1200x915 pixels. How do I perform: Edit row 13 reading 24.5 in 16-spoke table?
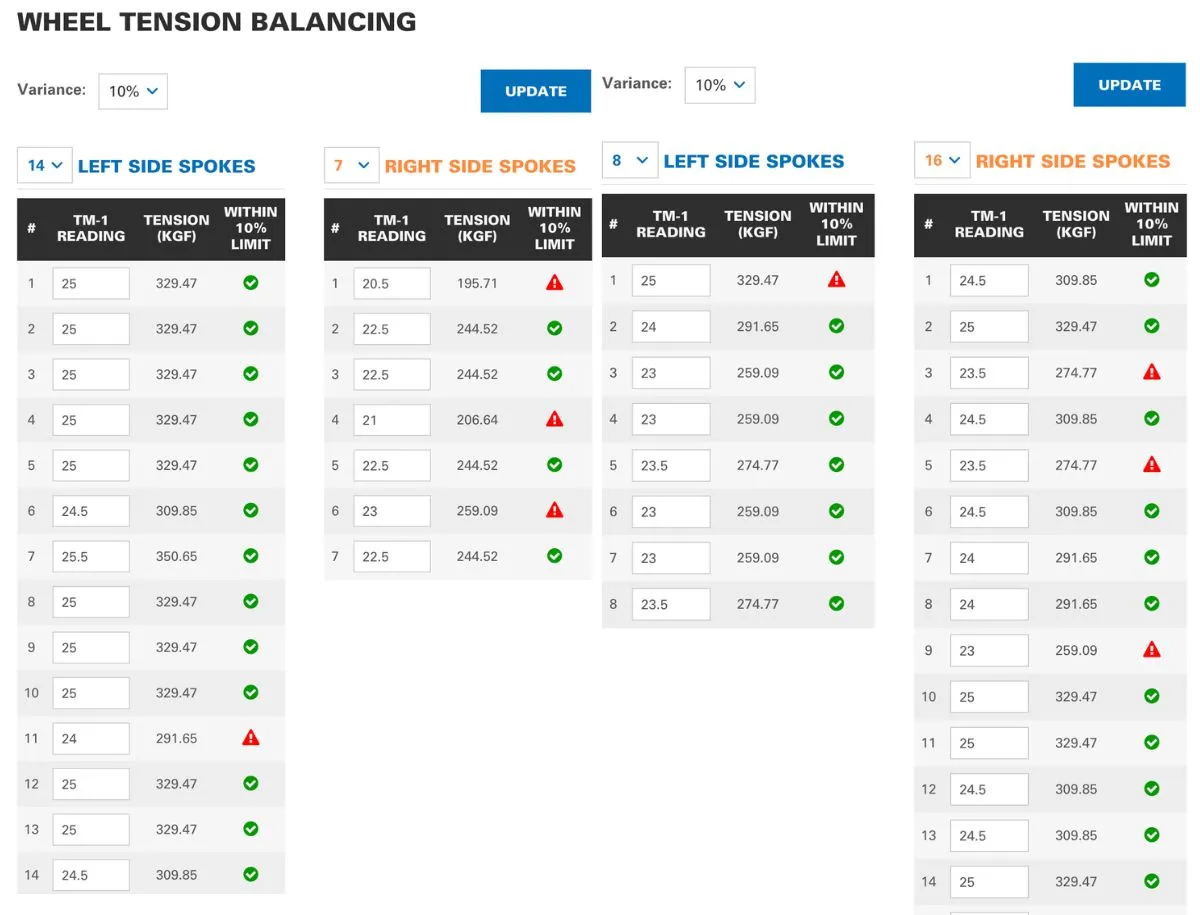(x=989, y=835)
